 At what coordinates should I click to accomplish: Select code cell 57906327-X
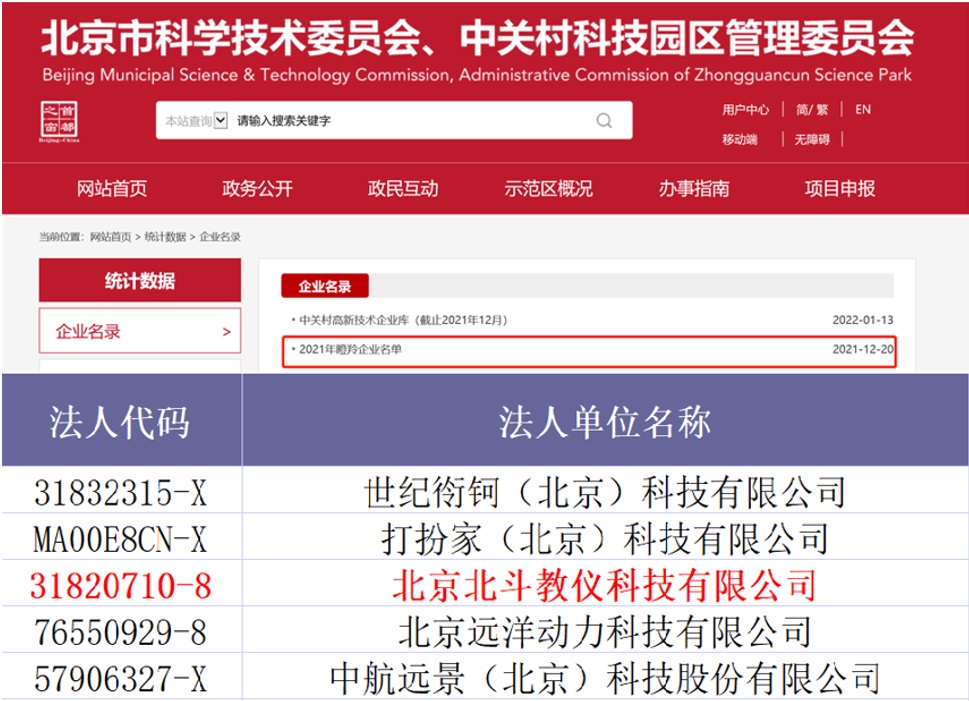pyautogui.click(x=121, y=678)
